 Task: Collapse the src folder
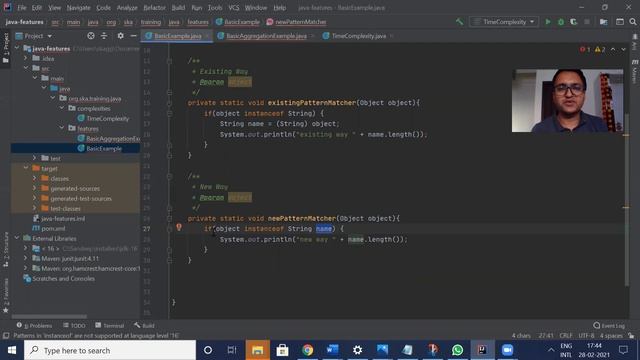coord(26,68)
